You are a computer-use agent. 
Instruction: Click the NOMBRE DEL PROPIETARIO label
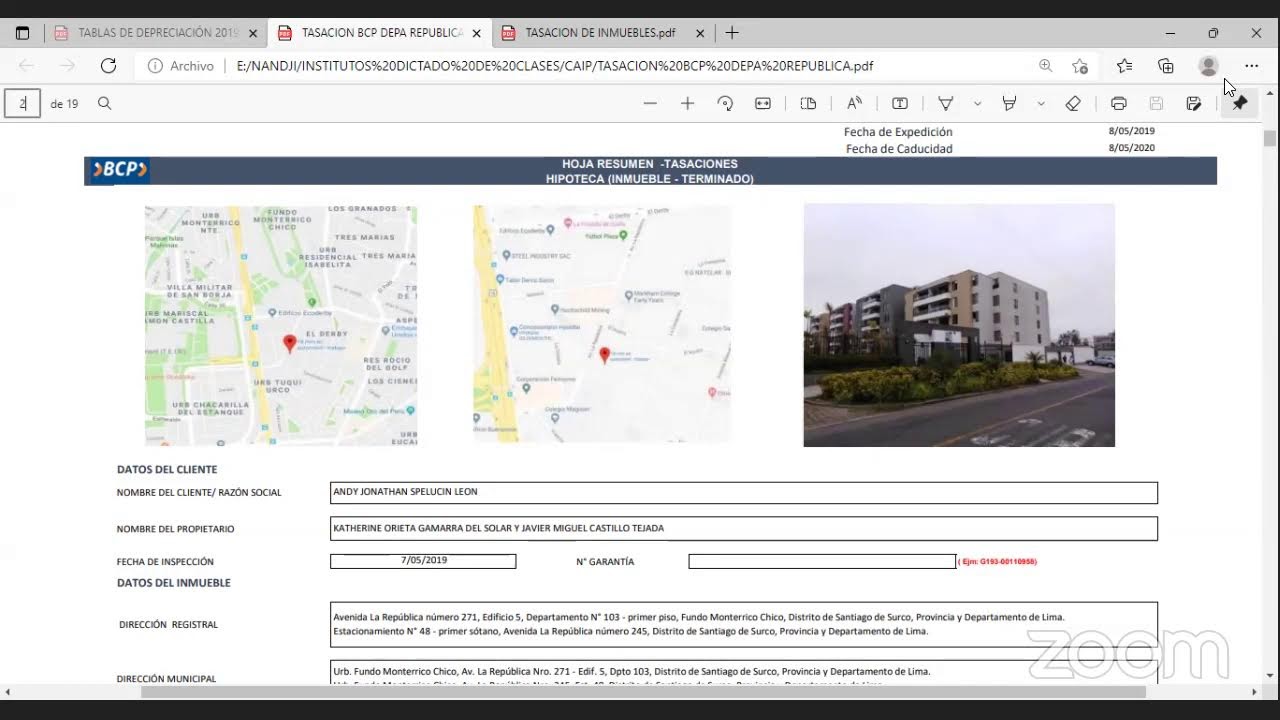[176, 529]
